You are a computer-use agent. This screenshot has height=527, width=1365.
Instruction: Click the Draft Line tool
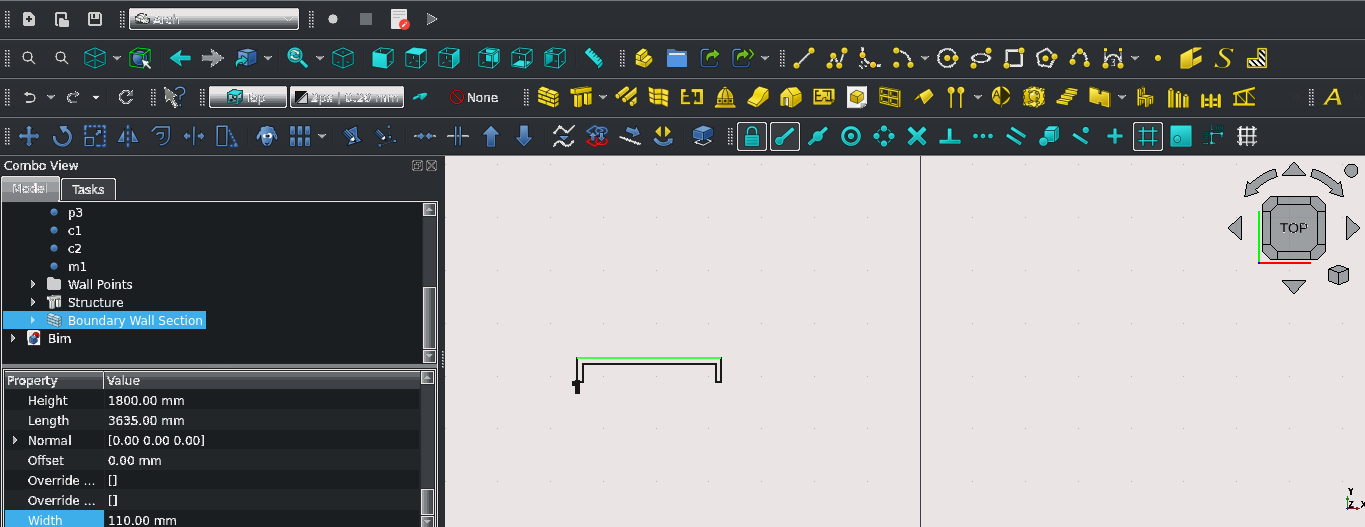click(x=803, y=58)
